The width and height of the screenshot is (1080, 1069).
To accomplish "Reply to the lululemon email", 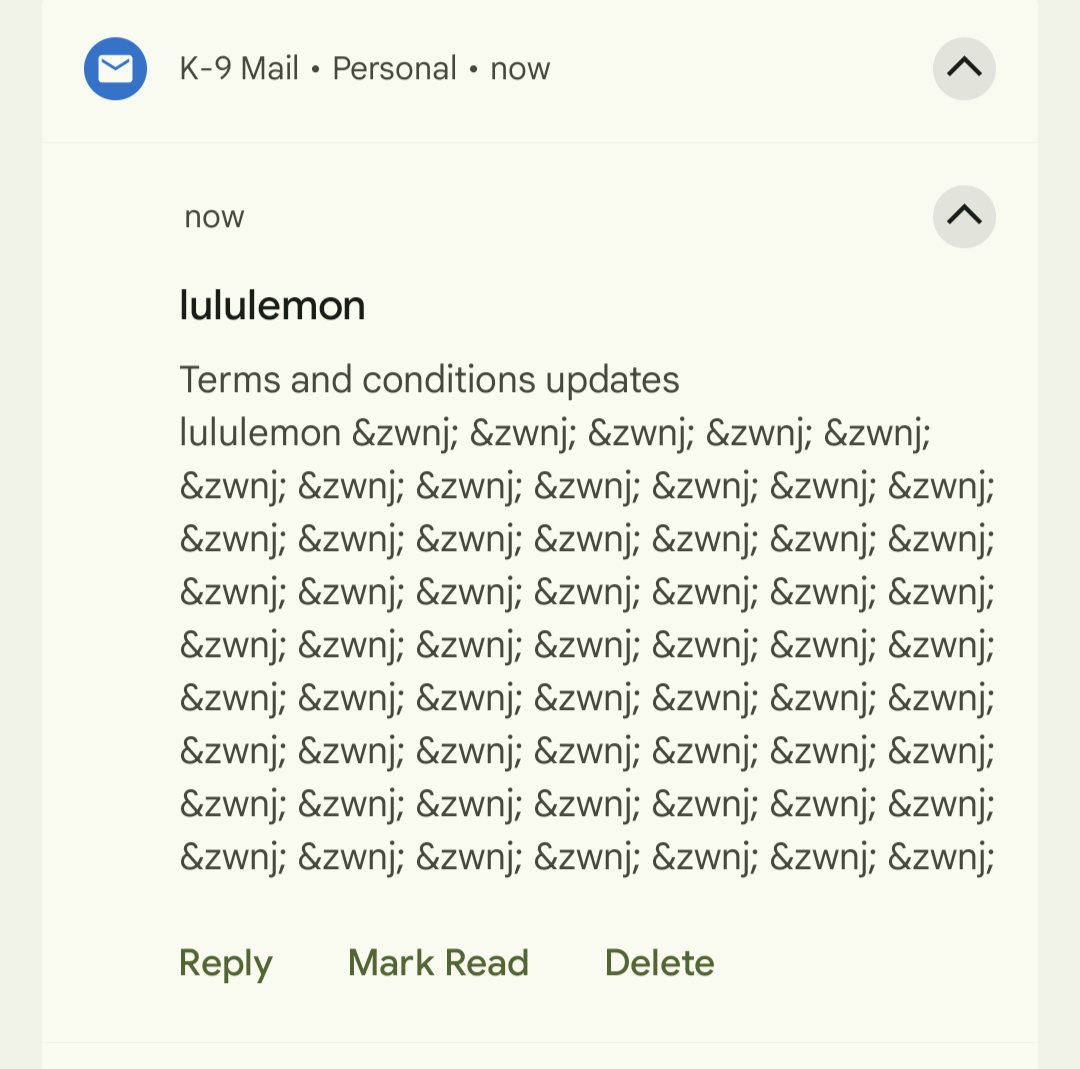I will point(226,963).
